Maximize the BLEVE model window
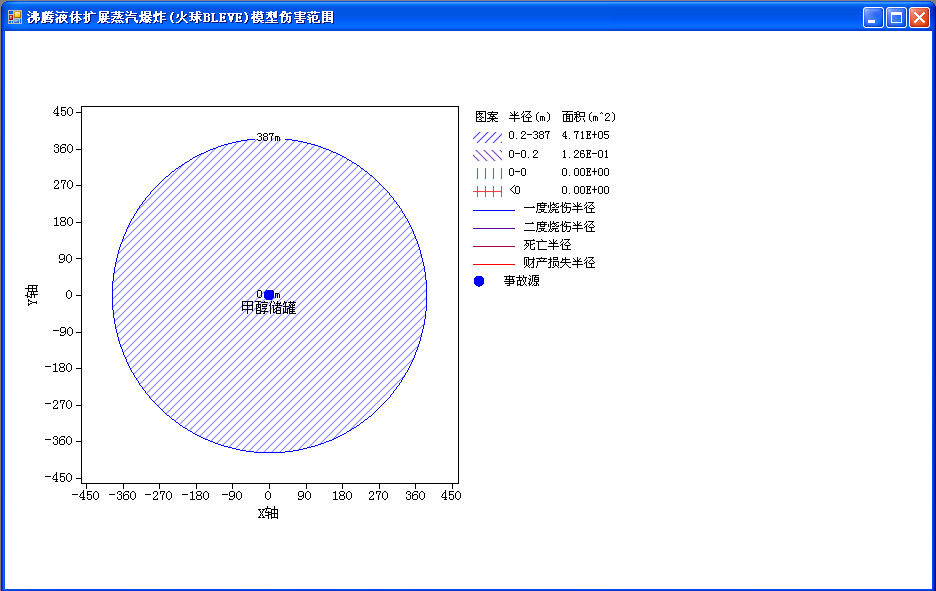The image size is (936, 591). click(x=897, y=18)
